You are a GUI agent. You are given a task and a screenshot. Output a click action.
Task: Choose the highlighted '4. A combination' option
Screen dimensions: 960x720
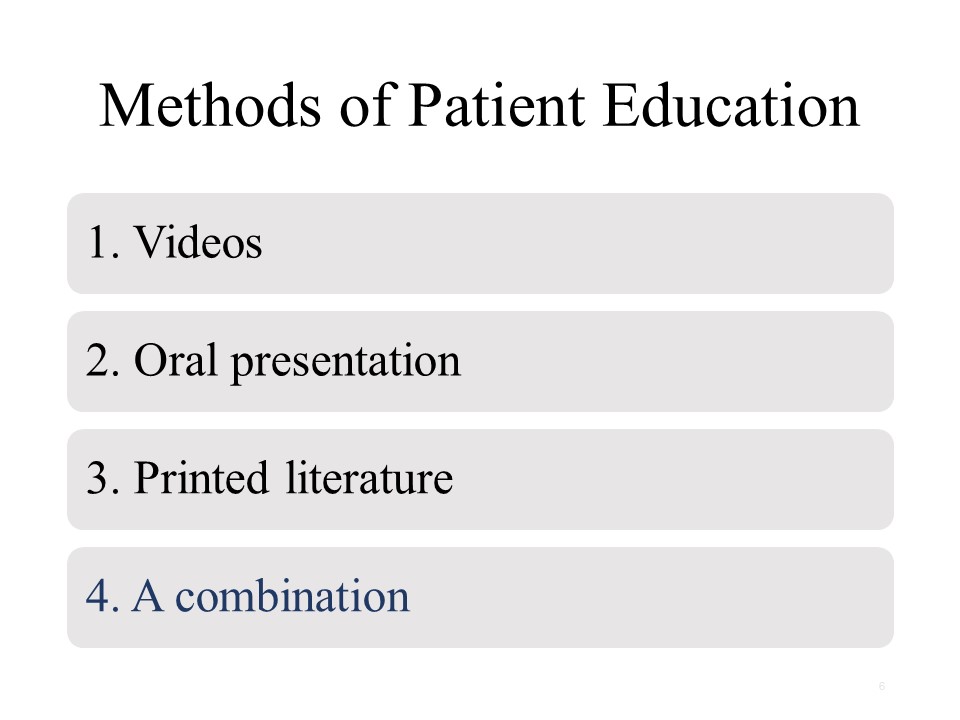click(x=480, y=598)
